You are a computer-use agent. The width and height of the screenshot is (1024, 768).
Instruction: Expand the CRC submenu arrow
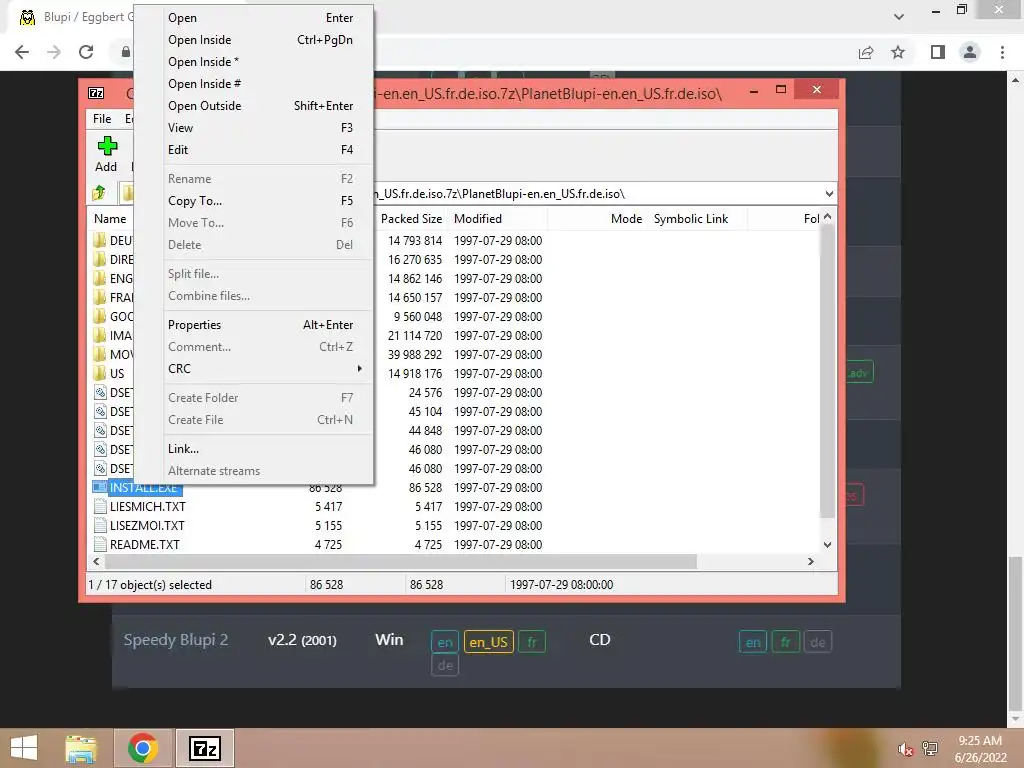click(x=359, y=368)
